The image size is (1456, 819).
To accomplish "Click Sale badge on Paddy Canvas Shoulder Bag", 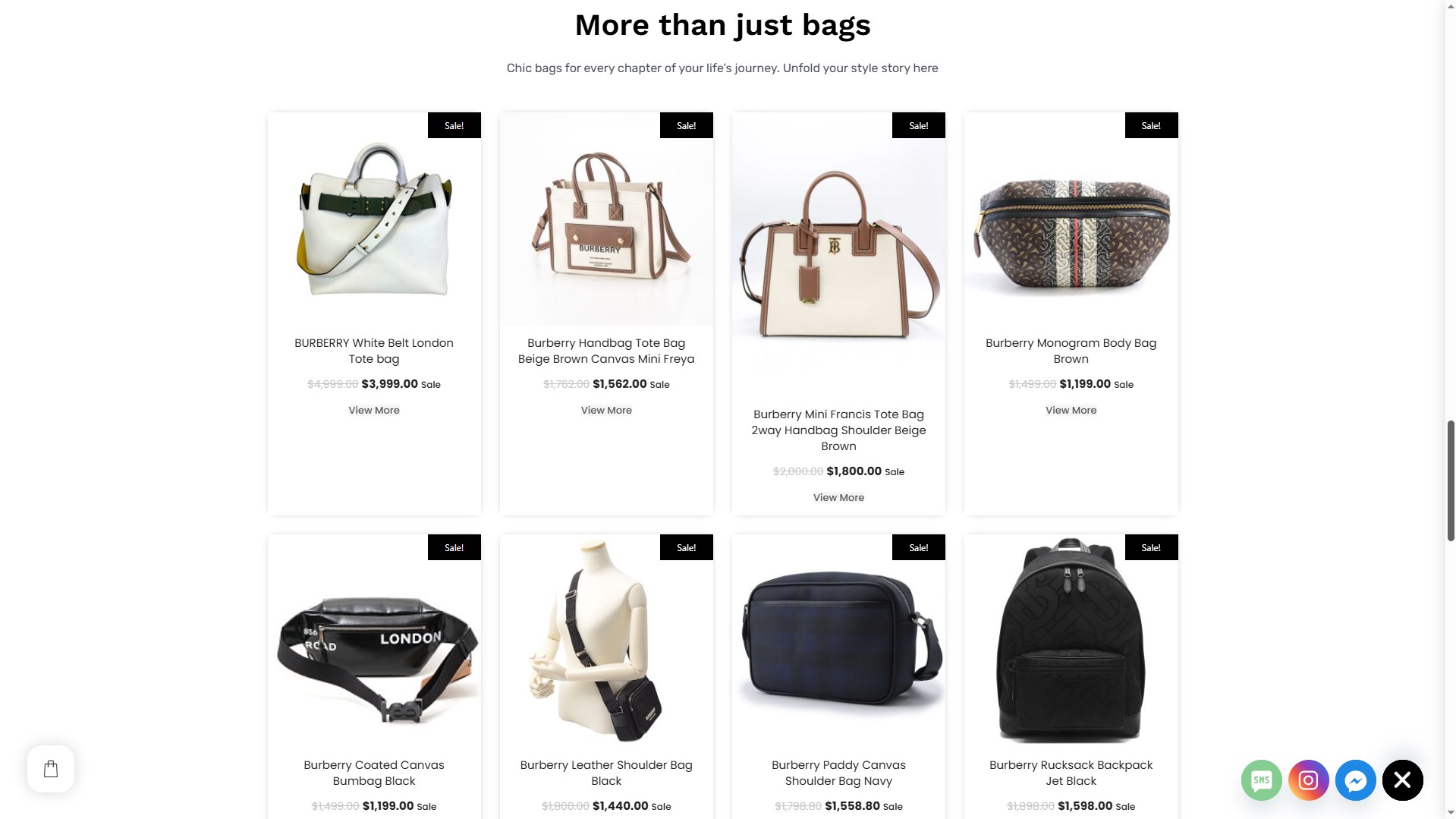I will tap(918, 547).
